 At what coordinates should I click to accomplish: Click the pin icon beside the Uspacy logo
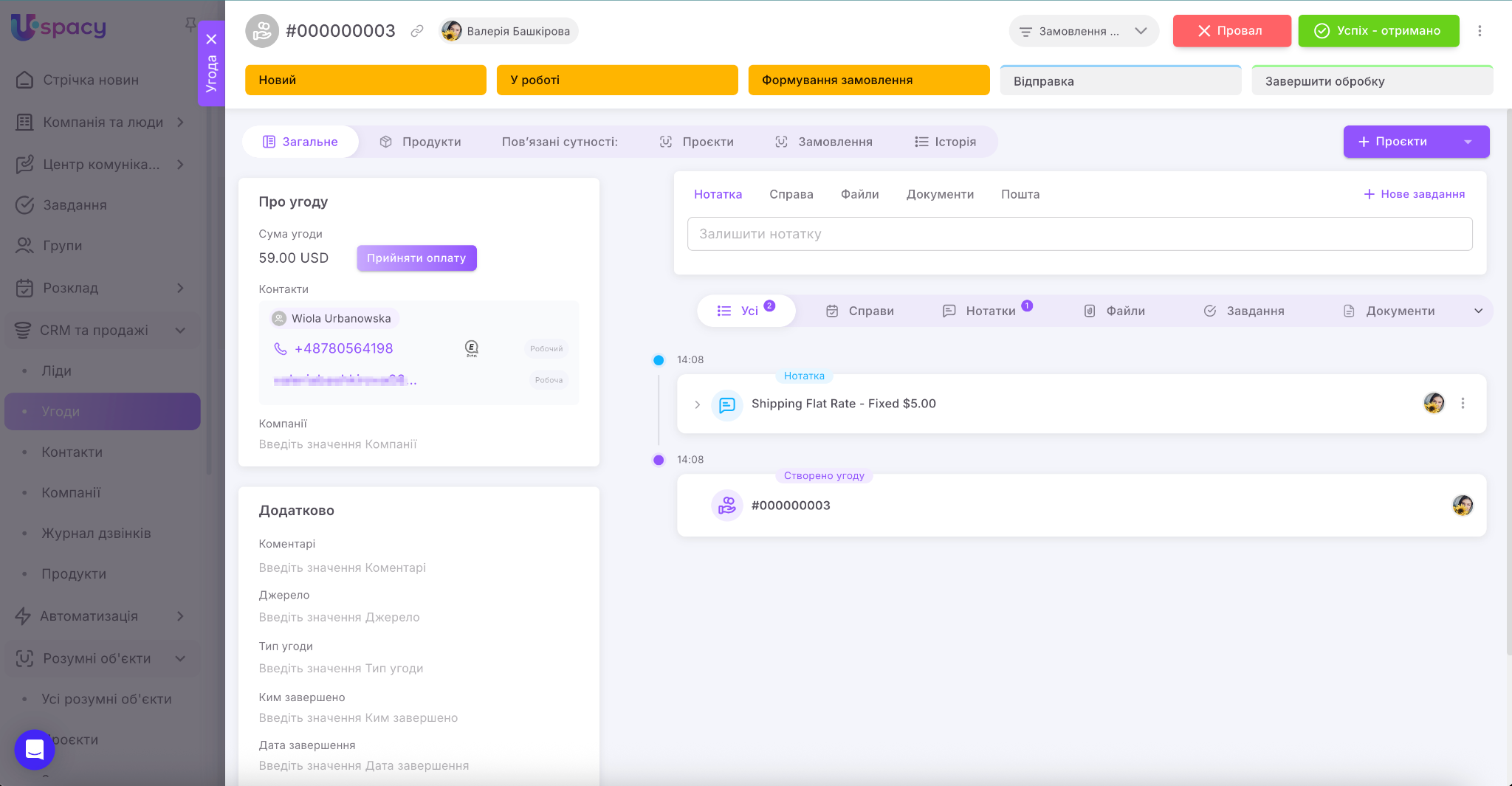(190, 25)
